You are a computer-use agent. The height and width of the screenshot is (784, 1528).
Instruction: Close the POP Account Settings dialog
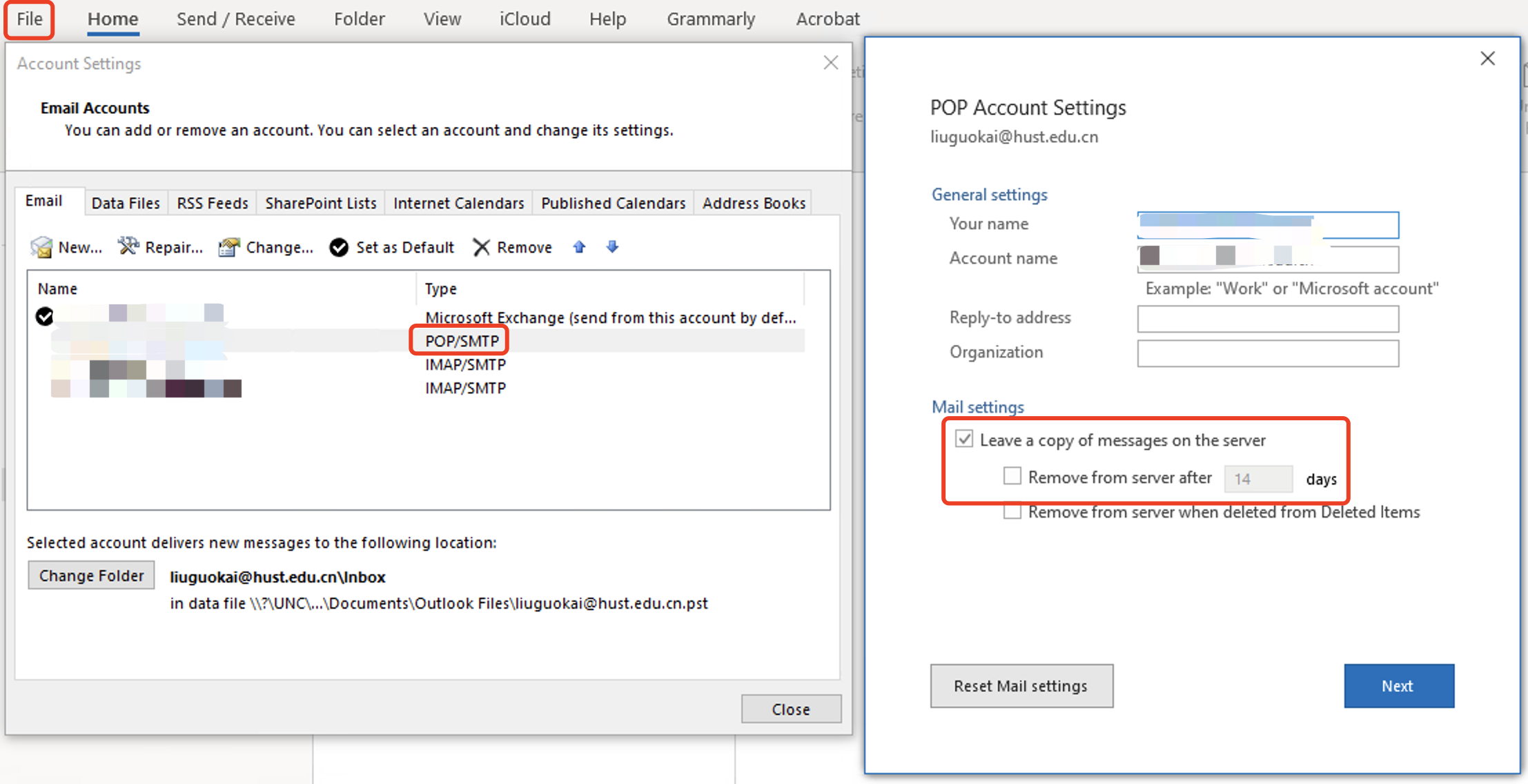1487,59
